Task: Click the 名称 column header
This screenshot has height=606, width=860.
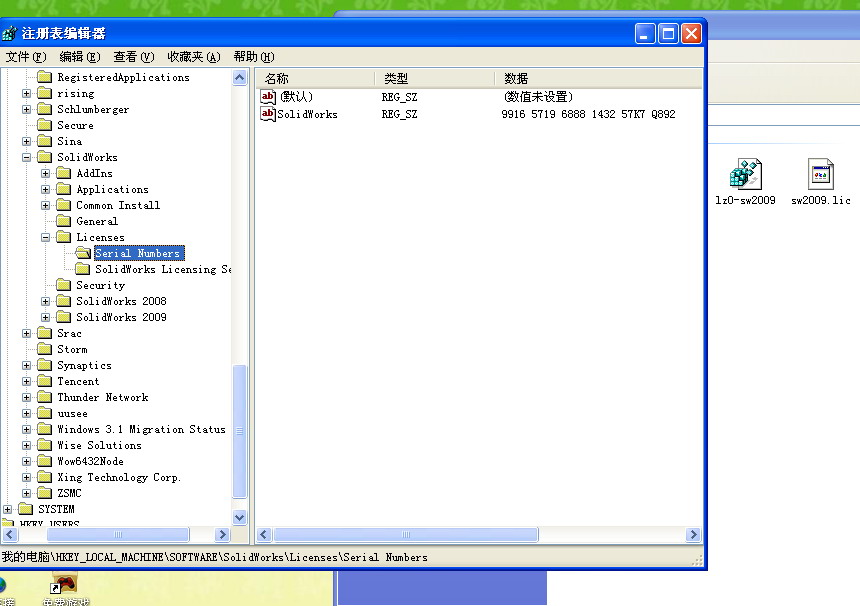Action: coord(315,78)
